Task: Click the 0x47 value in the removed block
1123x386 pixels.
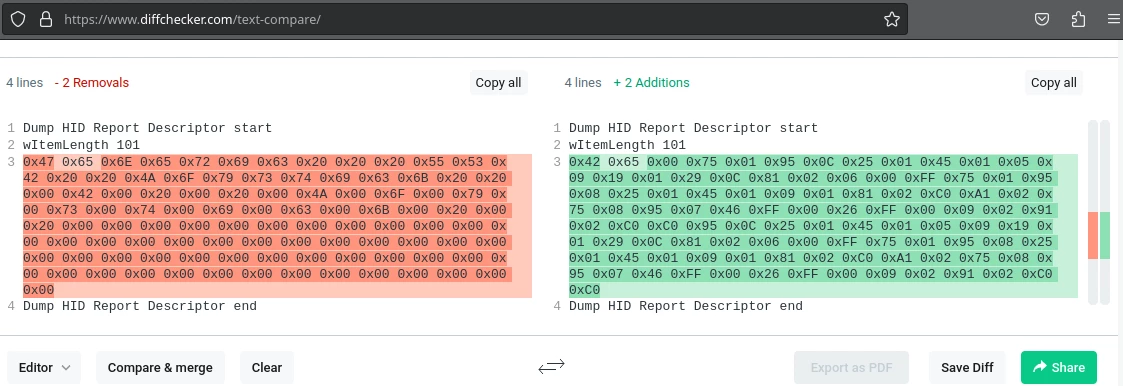Action: click(39, 161)
